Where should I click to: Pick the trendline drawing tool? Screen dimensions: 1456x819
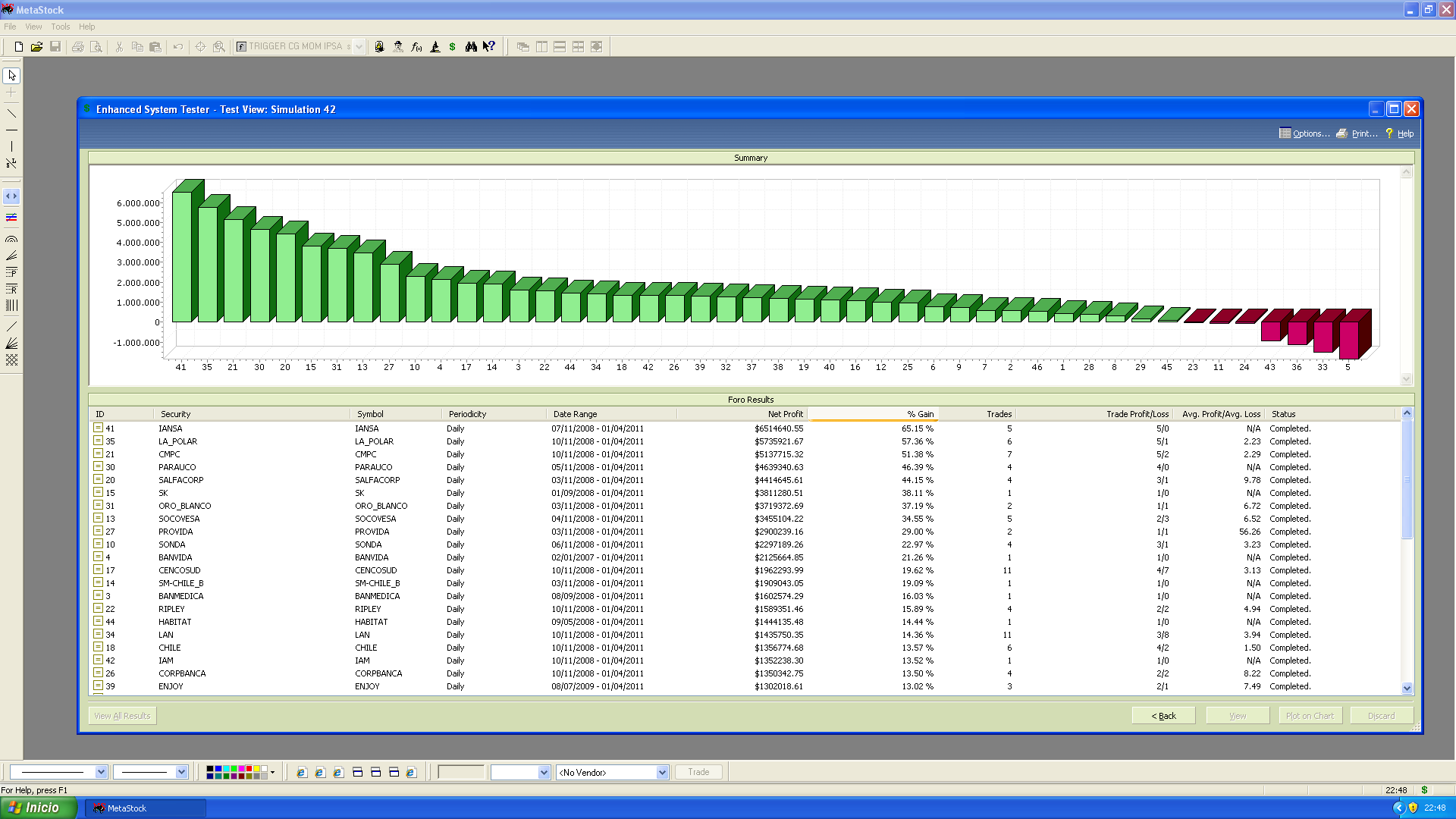(x=11, y=113)
